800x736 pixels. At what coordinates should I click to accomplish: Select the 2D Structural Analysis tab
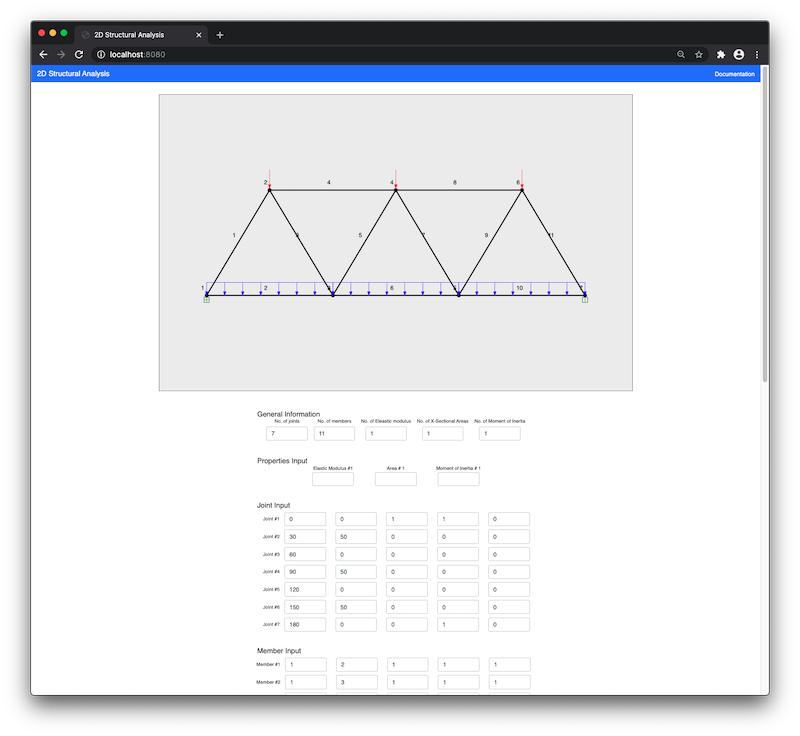click(x=135, y=34)
